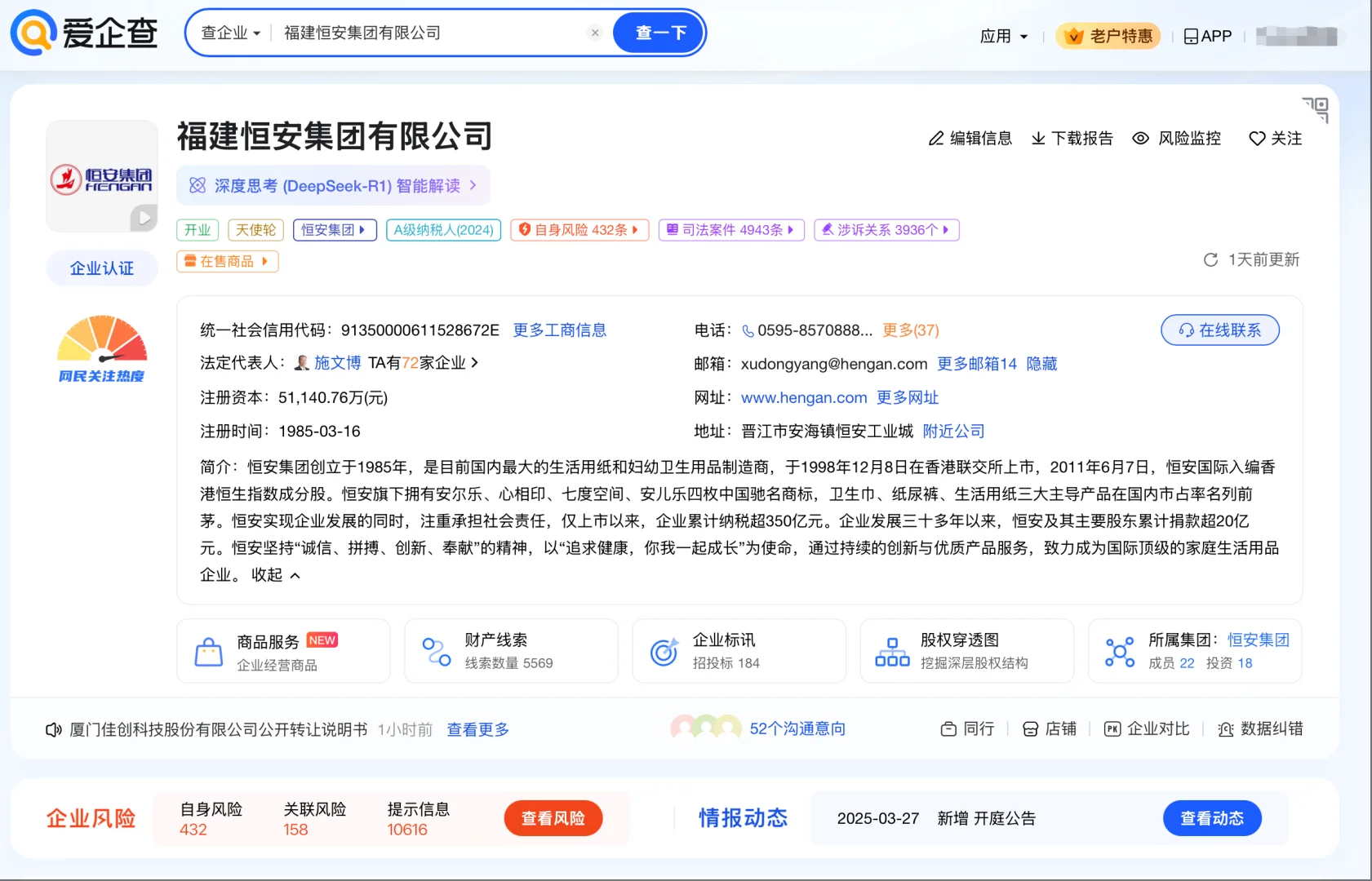Open the 财产线索 card
Image resolution: width=1372 pixels, height=881 pixels.
coord(511,651)
